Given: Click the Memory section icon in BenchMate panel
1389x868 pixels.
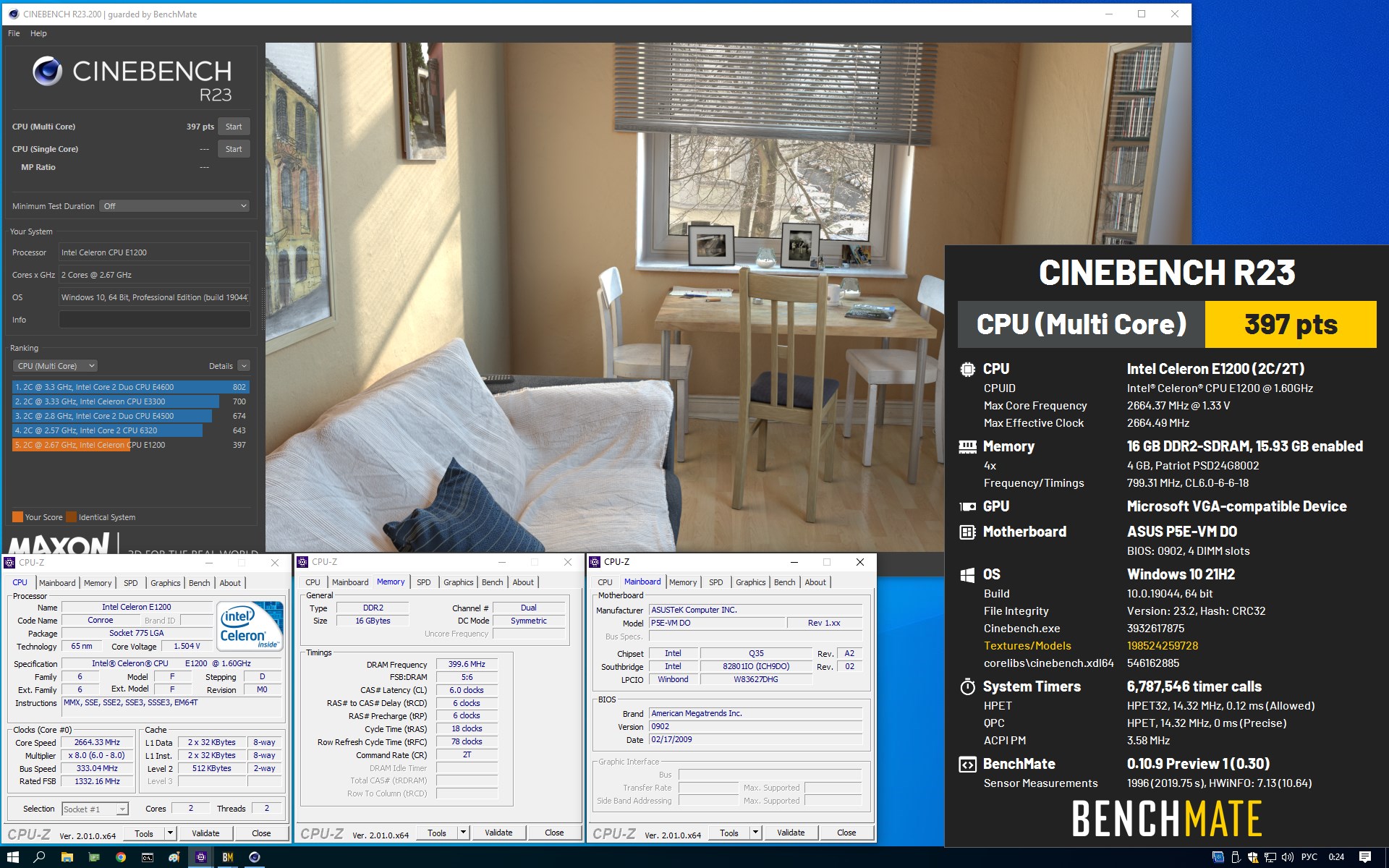Looking at the screenshot, I should (x=967, y=446).
